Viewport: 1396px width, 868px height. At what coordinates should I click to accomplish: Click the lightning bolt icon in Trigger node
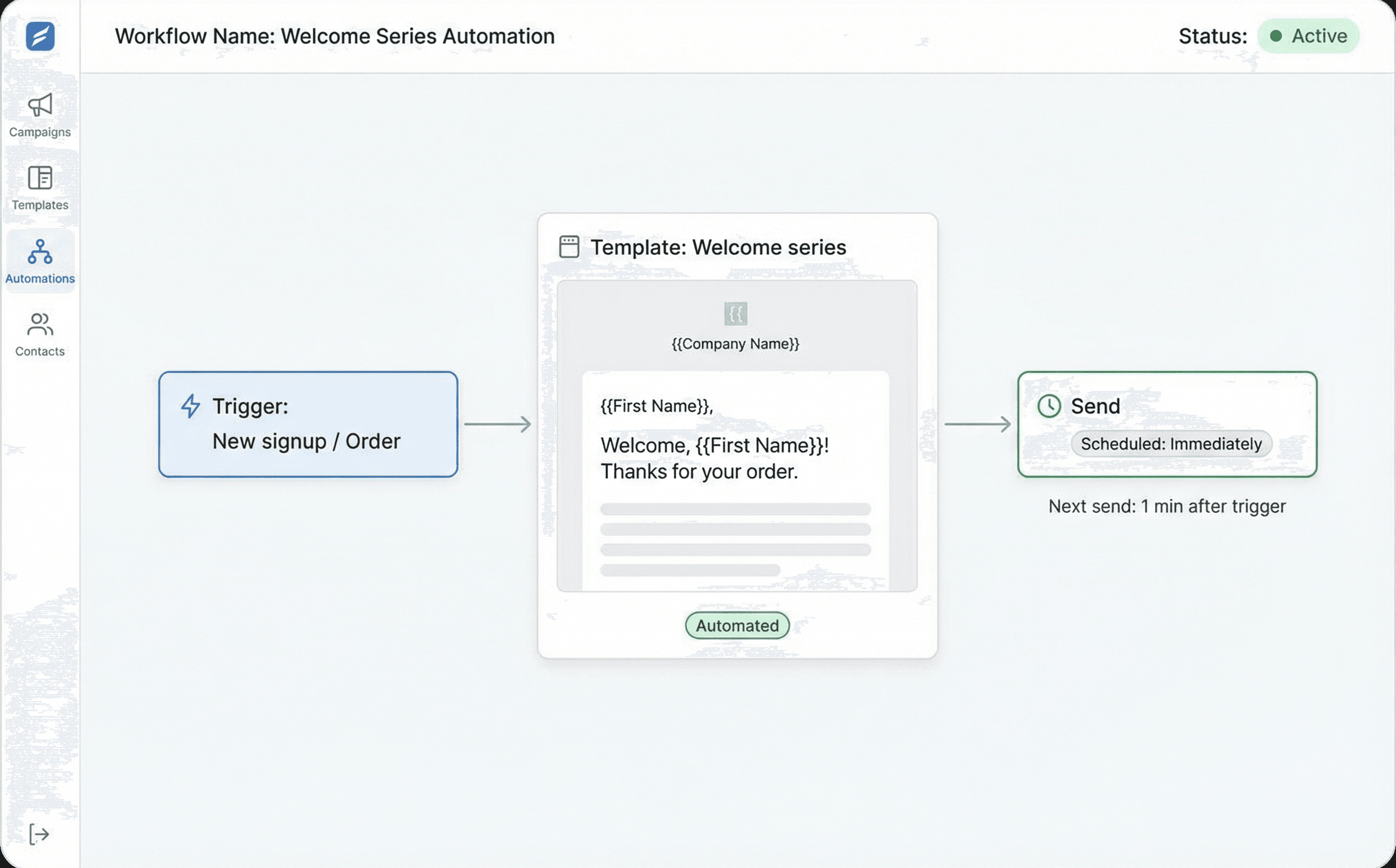(x=189, y=406)
